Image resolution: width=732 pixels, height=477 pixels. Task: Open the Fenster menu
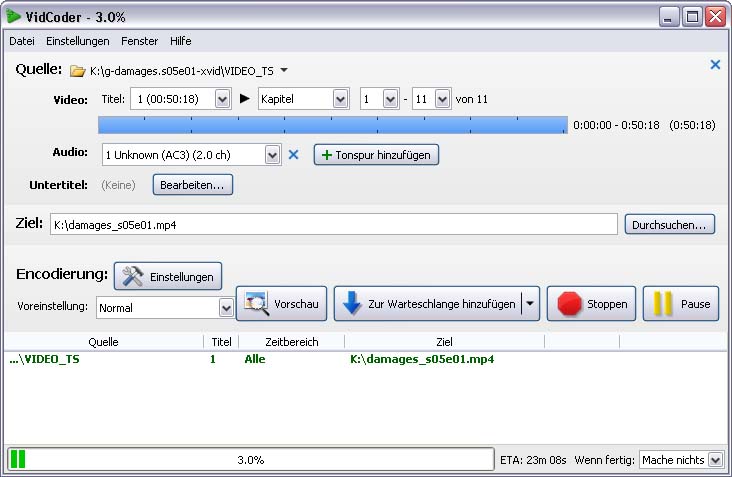(140, 41)
